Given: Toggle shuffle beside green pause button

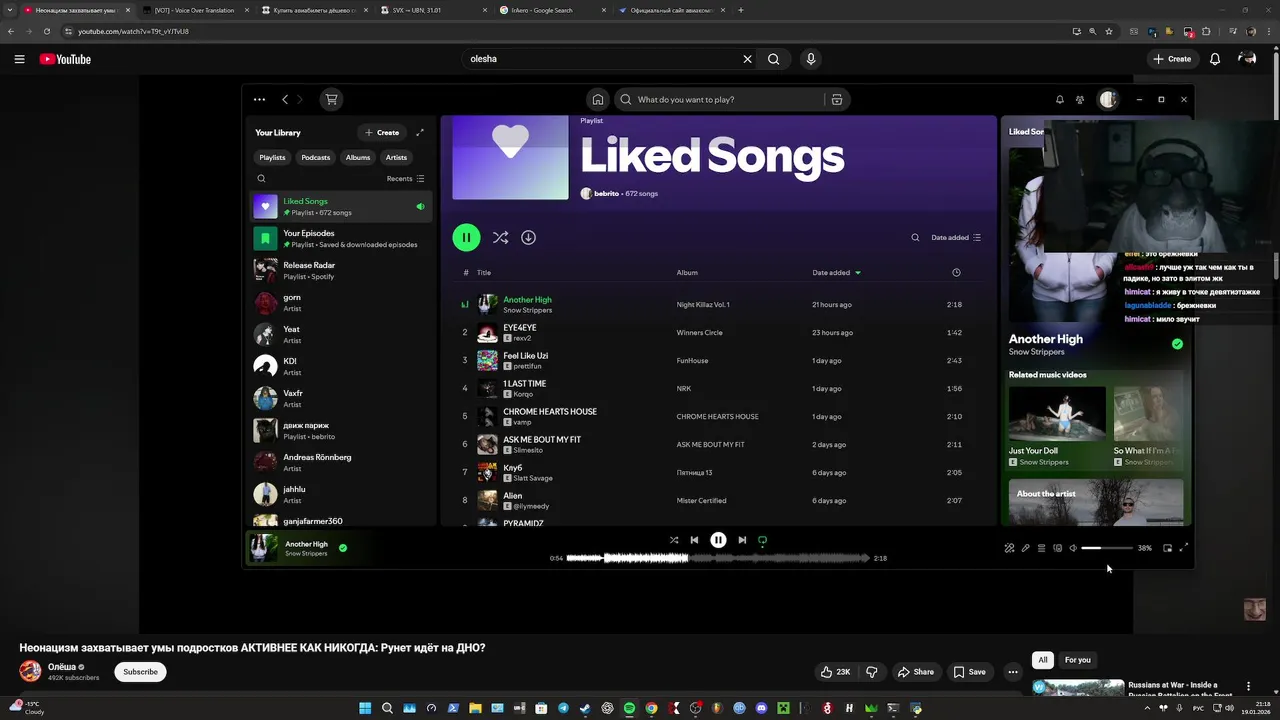Looking at the screenshot, I should pos(500,237).
